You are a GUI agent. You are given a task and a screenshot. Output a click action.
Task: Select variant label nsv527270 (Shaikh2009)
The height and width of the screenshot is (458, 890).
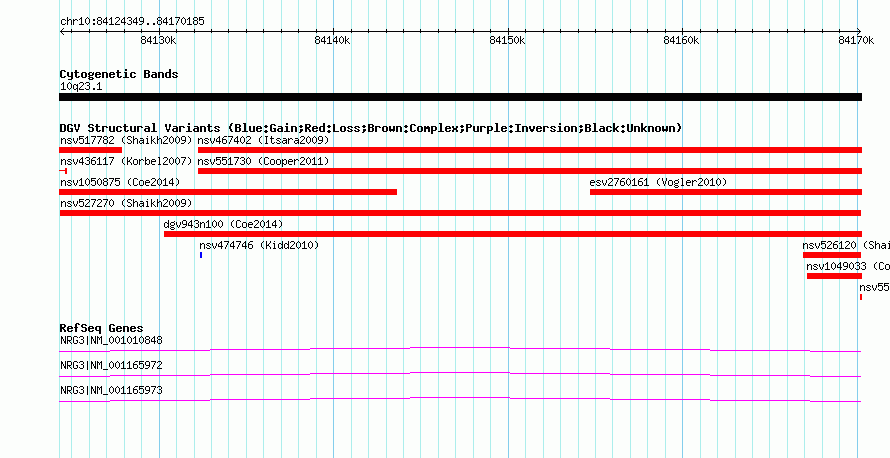tap(126, 203)
